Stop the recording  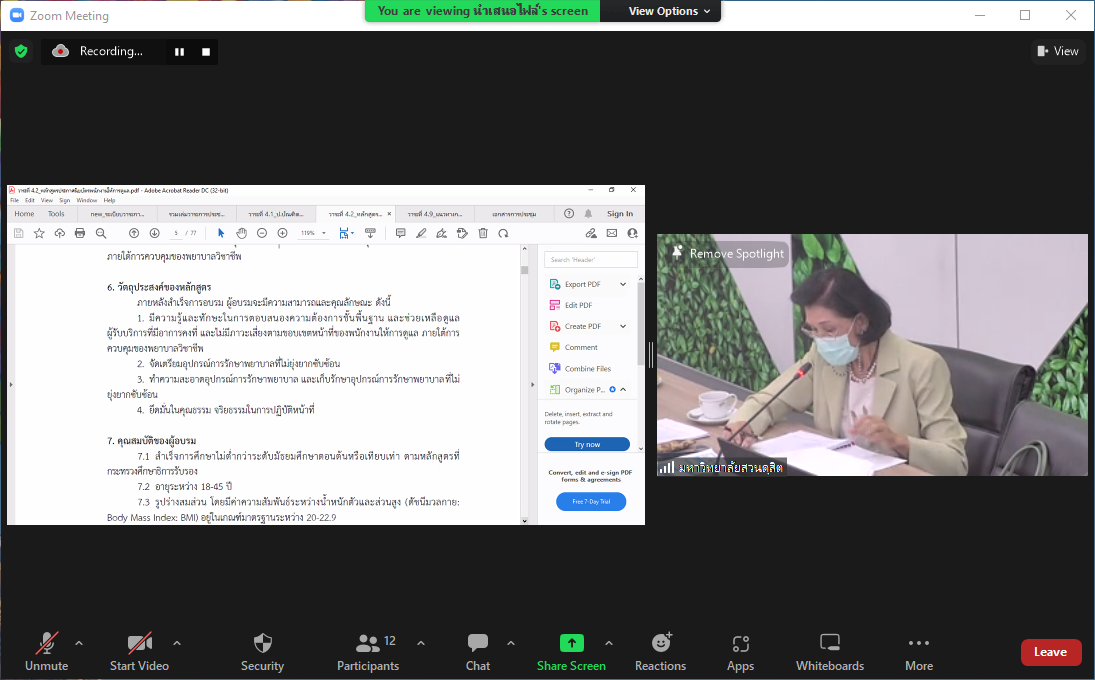pos(206,52)
